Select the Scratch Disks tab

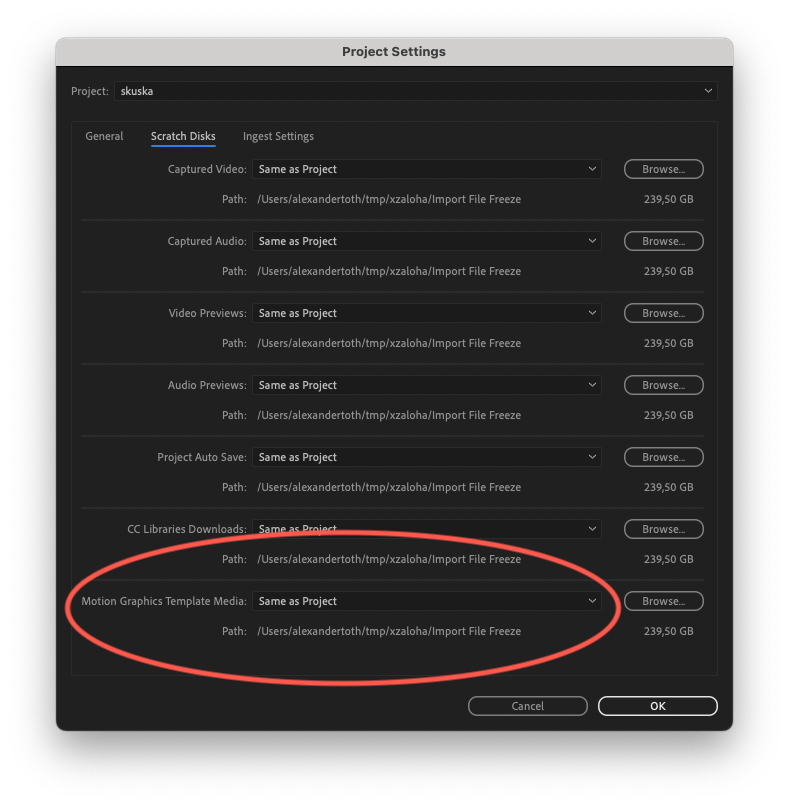(x=183, y=136)
